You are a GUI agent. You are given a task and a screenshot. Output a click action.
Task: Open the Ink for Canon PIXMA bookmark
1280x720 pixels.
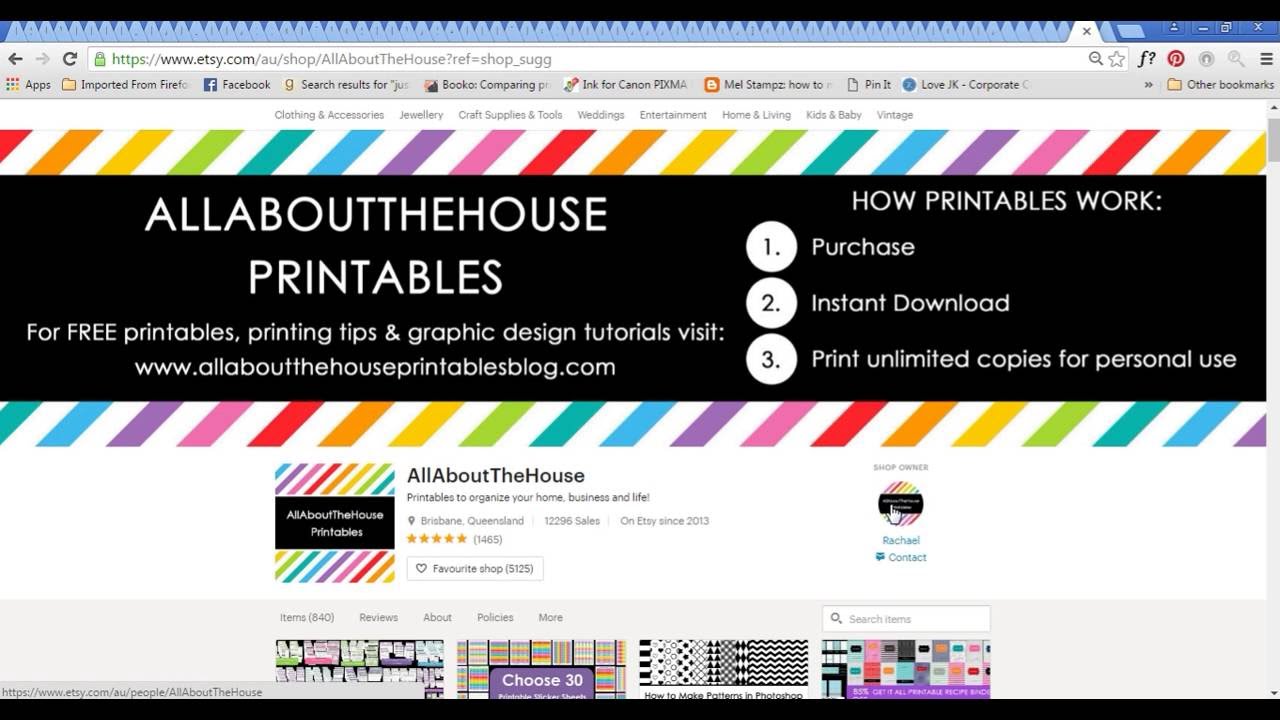coord(627,85)
